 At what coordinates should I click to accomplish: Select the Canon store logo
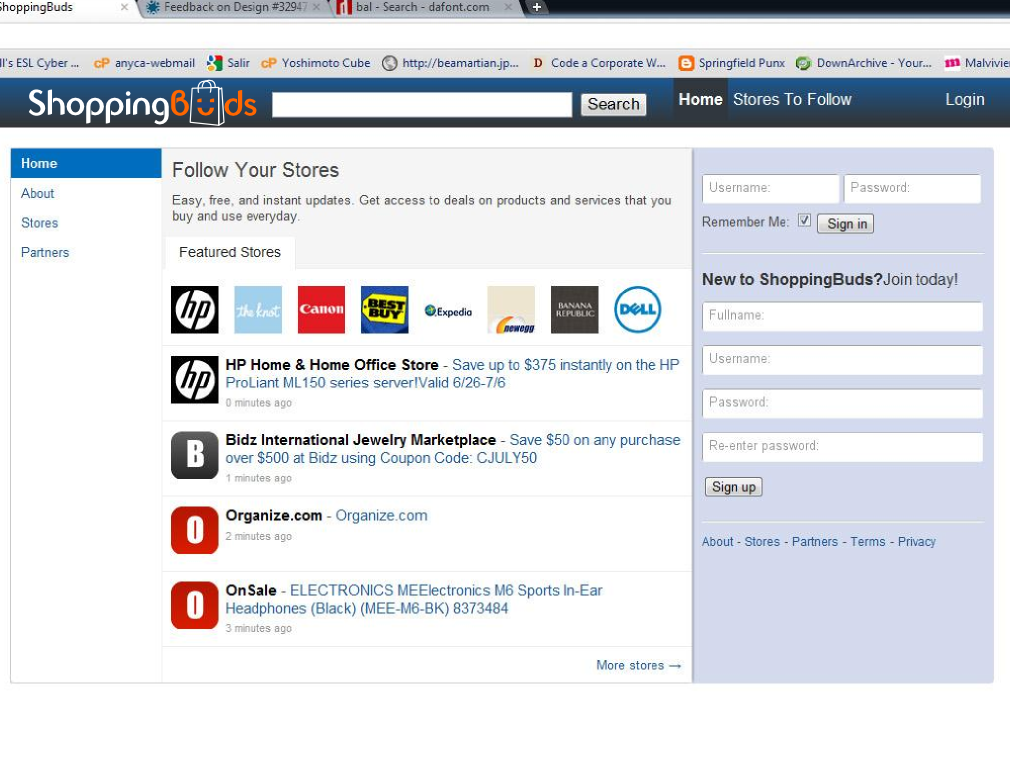(x=321, y=310)
